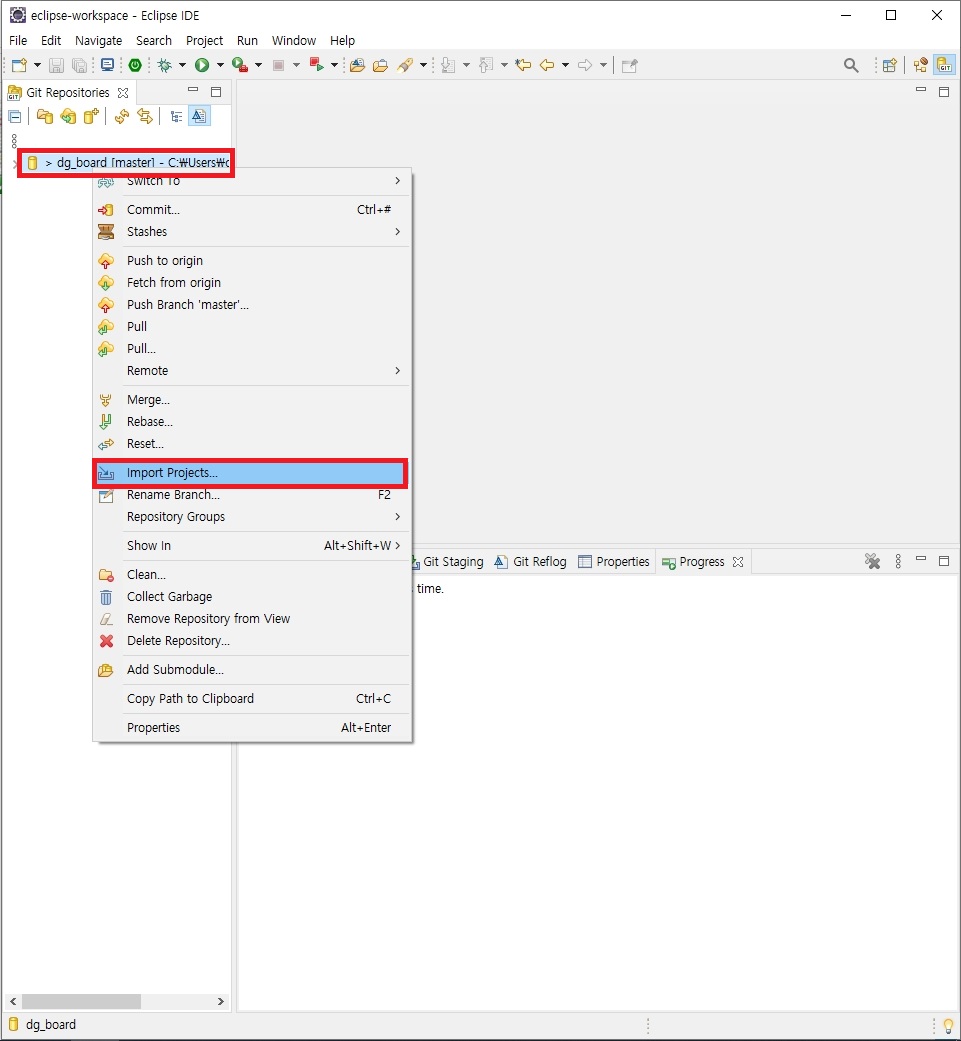Open the External Tools dropdown arrow

coord(334,65)
